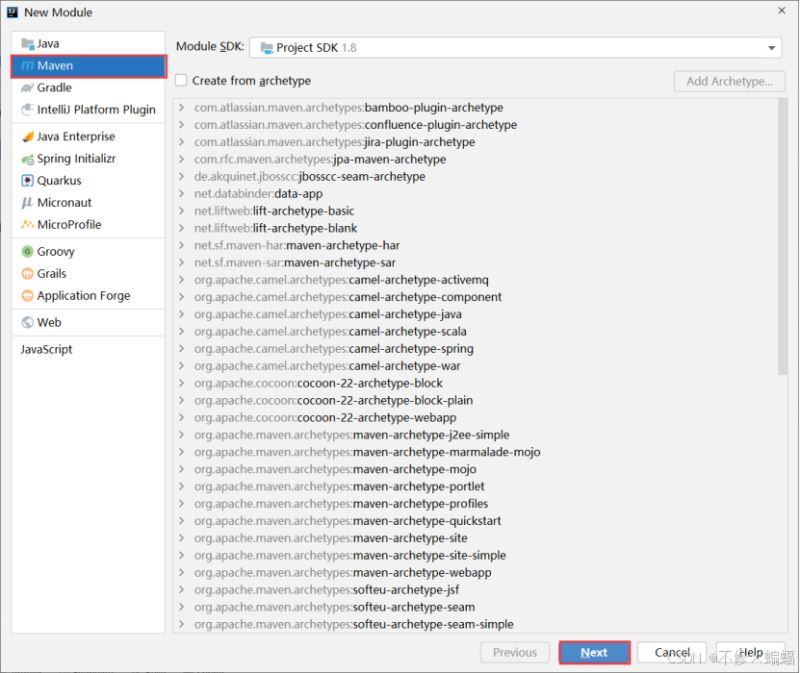Select the Gradle module type

coord(55,87)
